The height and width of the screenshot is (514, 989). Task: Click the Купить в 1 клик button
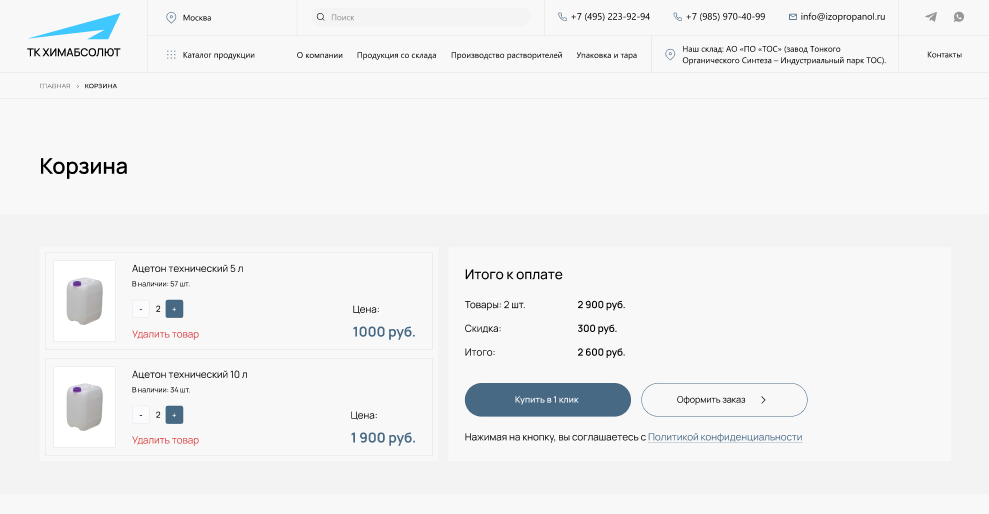click(547, 400)
